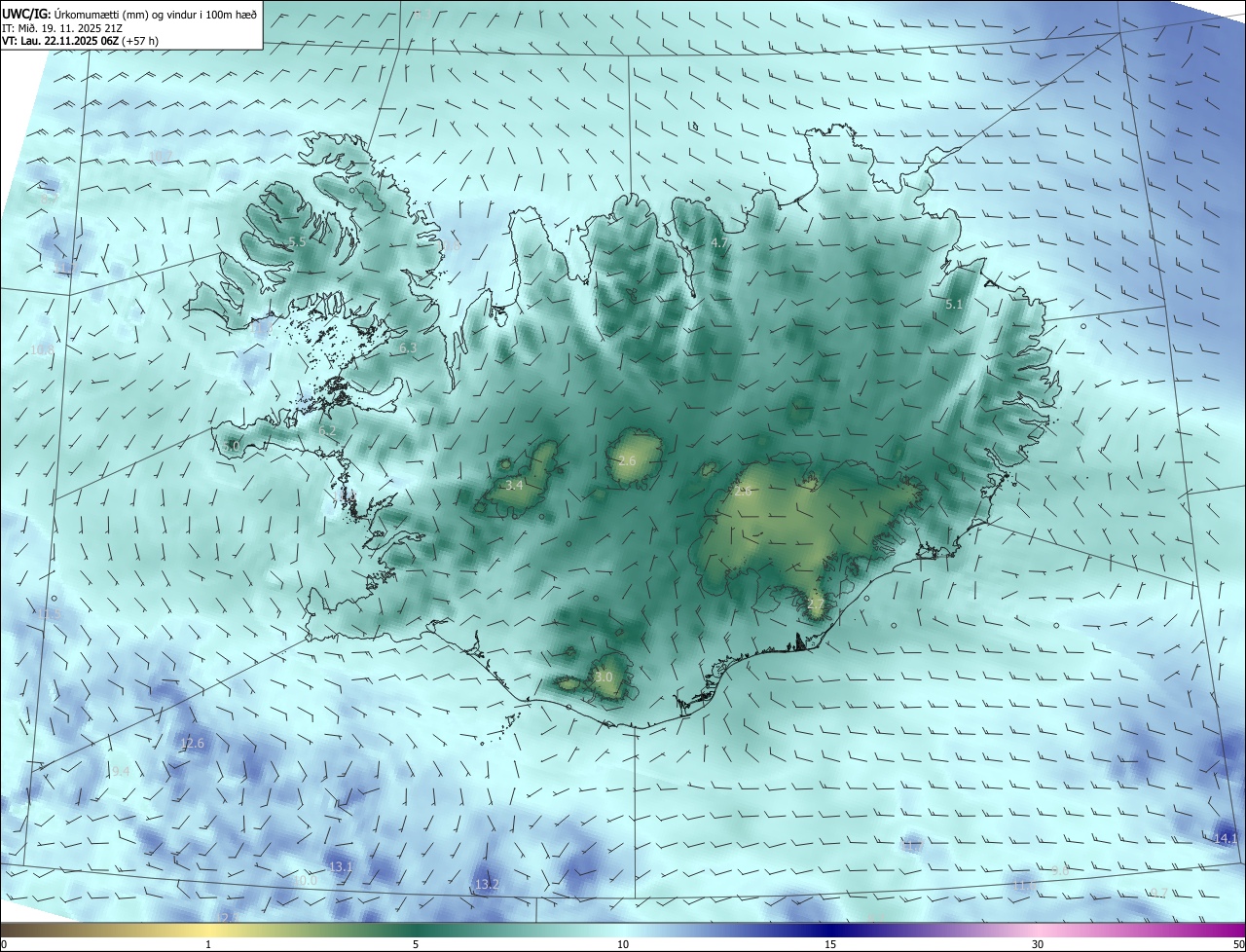Click the 9.4 value label
The width and height of the screenshot is (1246, 952).
coord(121,771)
